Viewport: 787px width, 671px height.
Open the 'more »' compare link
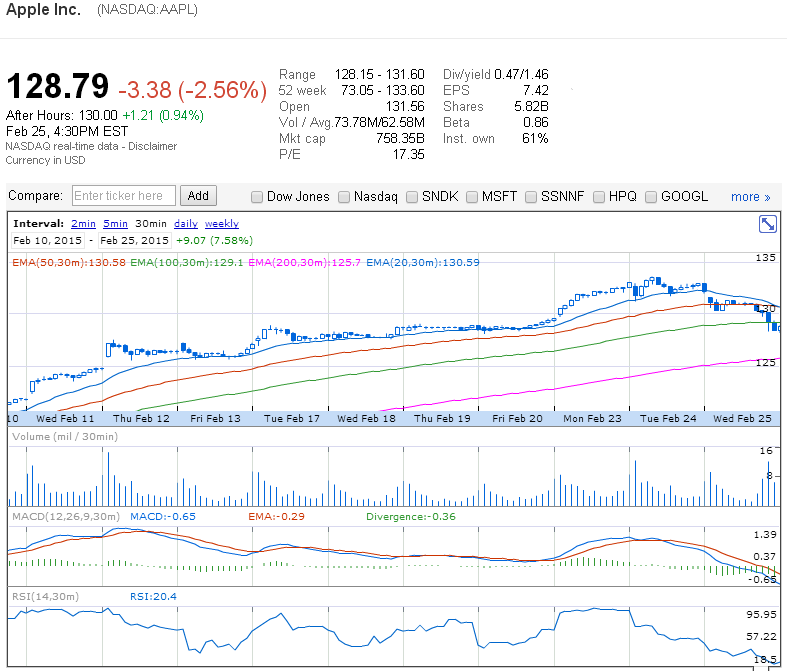pos(750,197)
